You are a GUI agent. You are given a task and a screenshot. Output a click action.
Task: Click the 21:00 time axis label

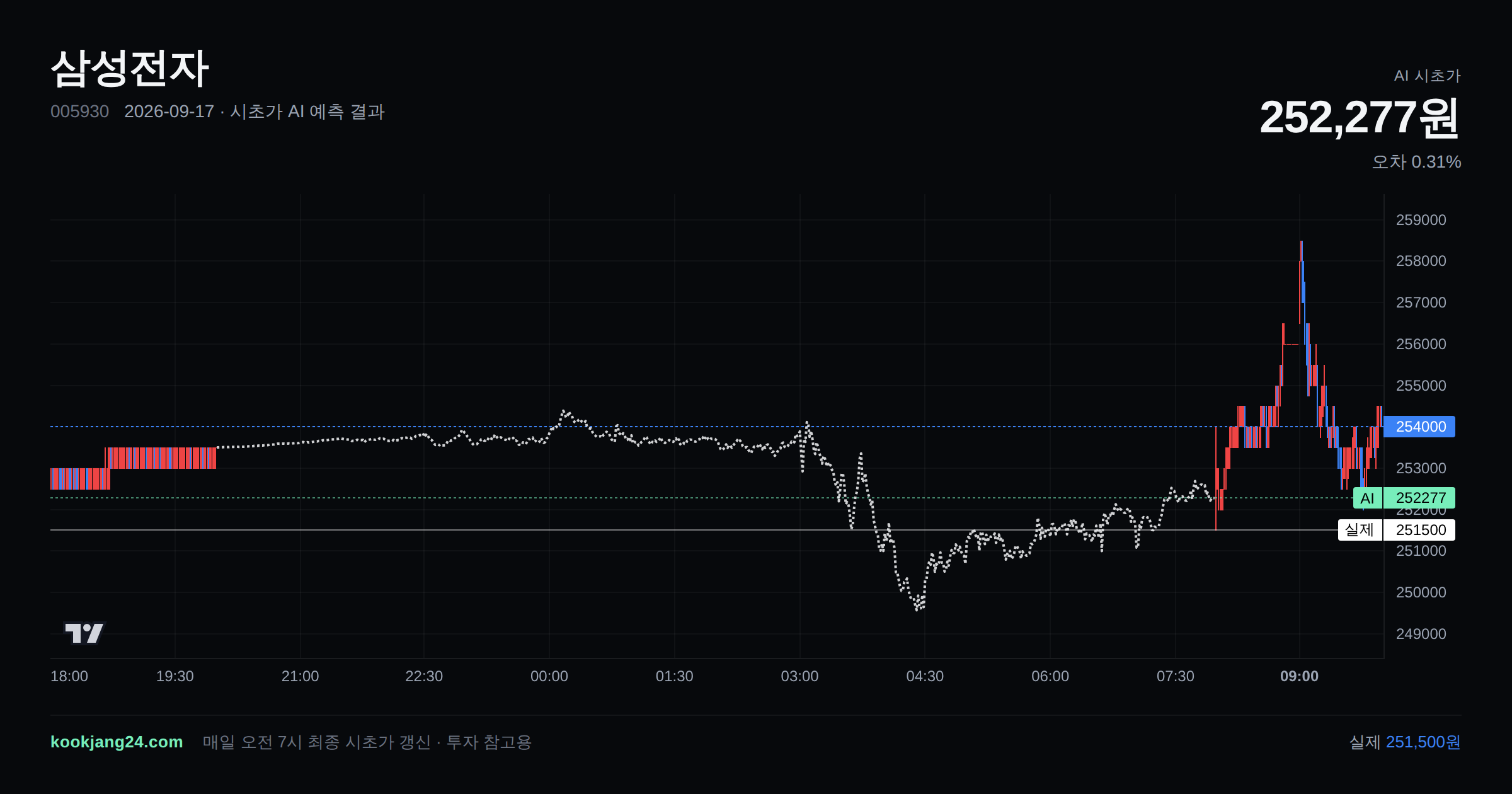click(x=300, y=676)
